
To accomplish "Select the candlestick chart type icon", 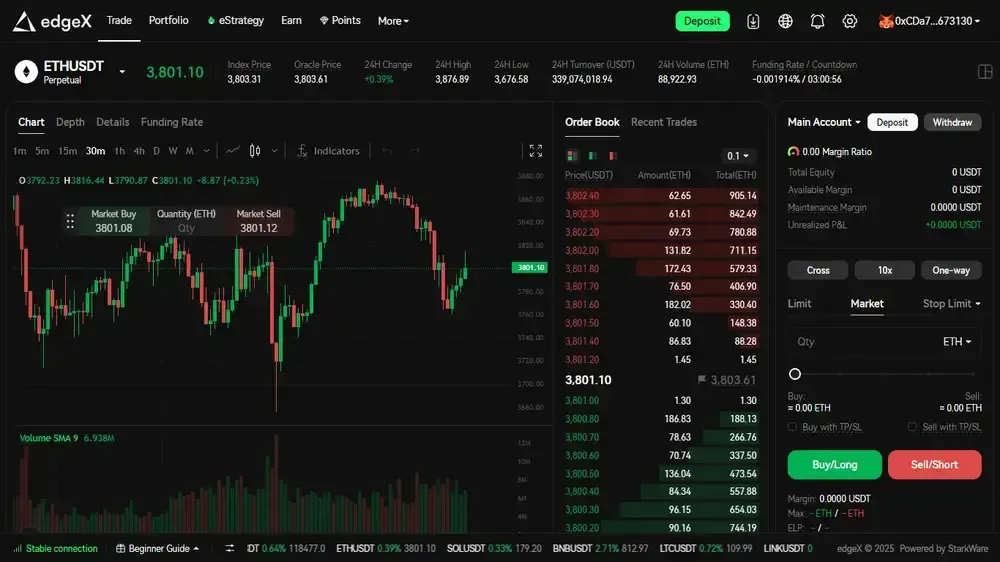I will coord(255,151).
